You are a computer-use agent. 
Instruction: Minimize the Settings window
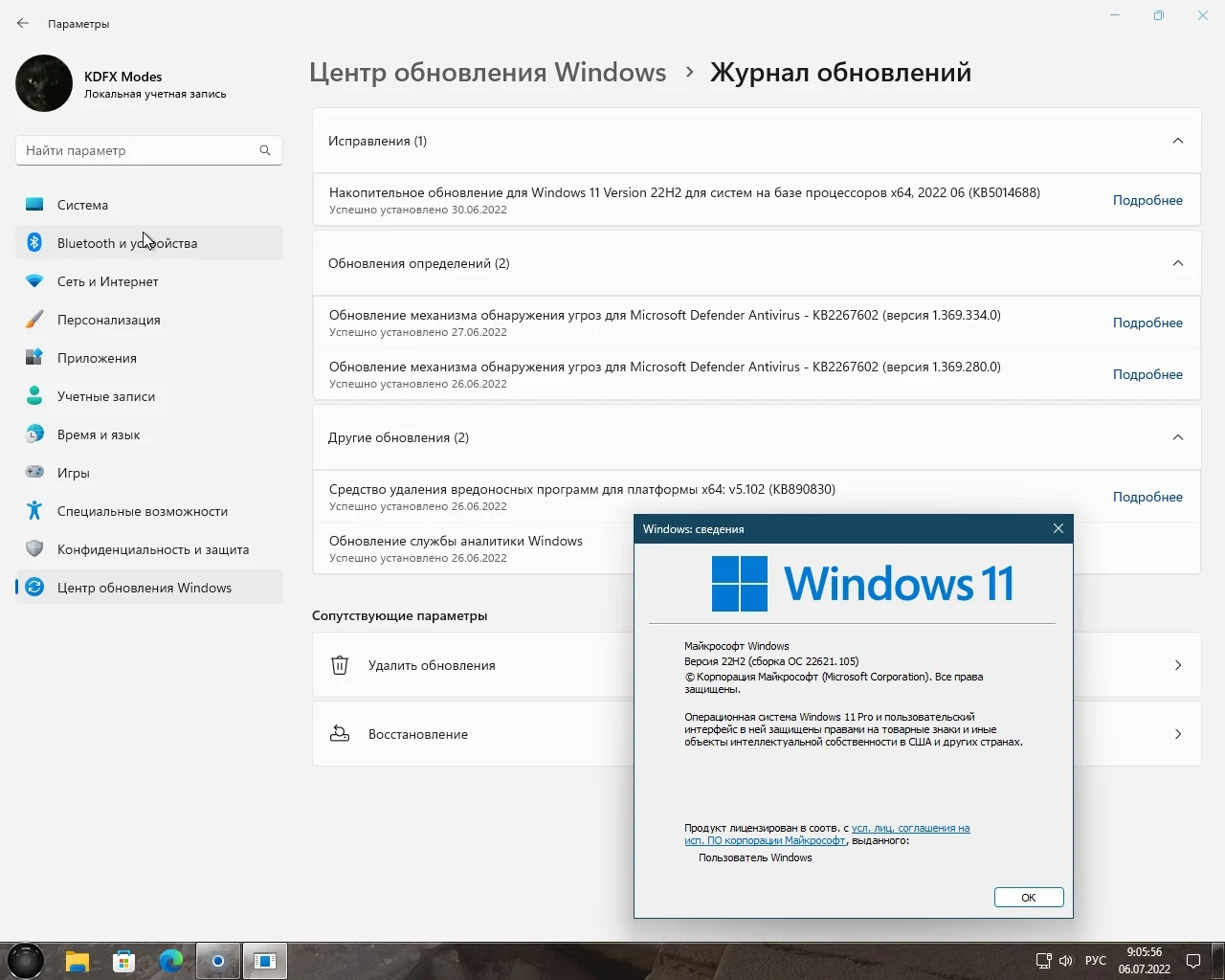(x=1115, y=15)
